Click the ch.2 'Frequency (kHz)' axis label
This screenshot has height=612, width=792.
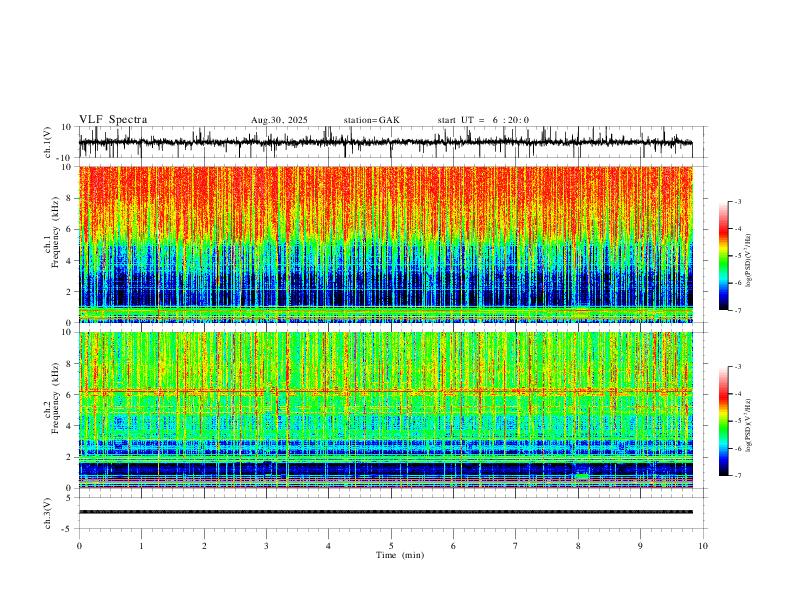click(x=56, y=398)
